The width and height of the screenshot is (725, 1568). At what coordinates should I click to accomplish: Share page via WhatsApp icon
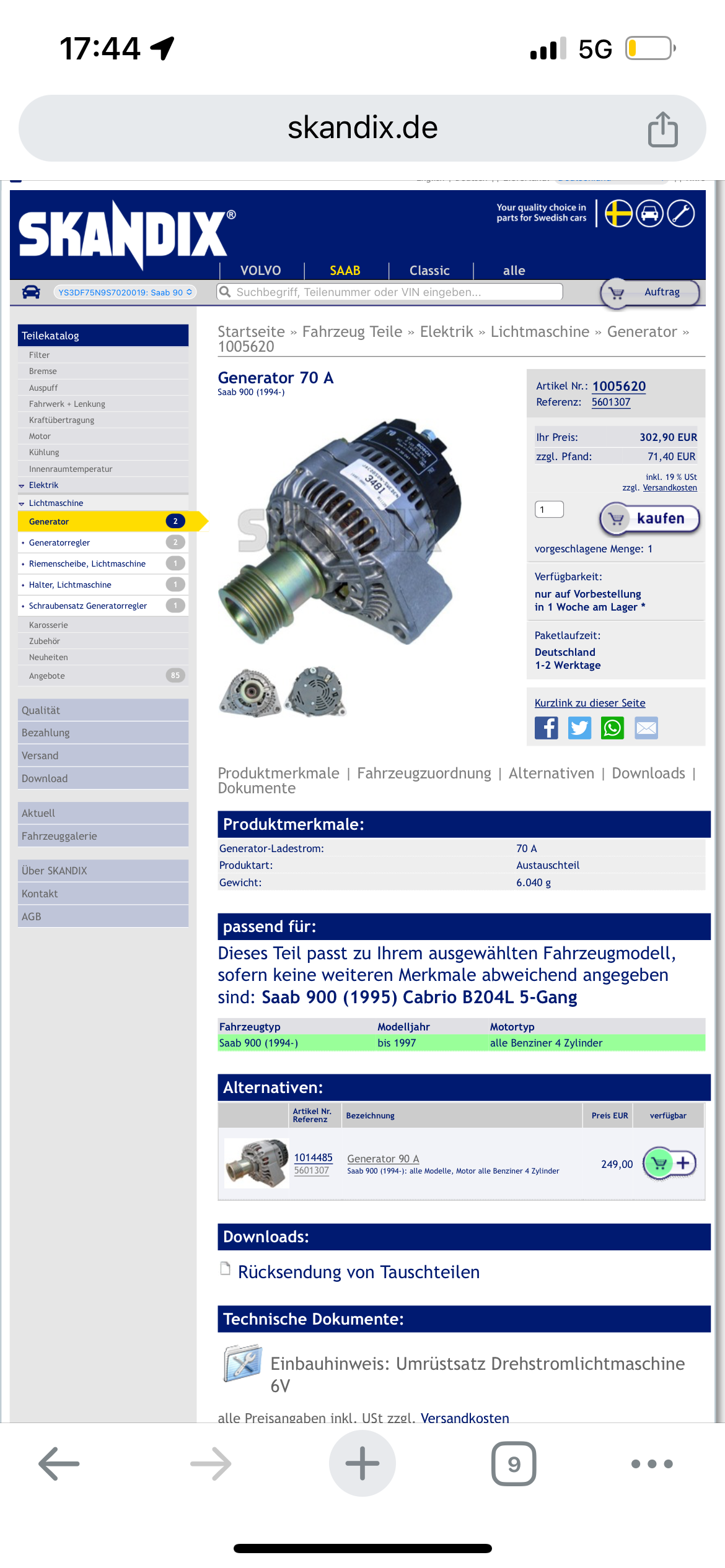tap(613, 728)
